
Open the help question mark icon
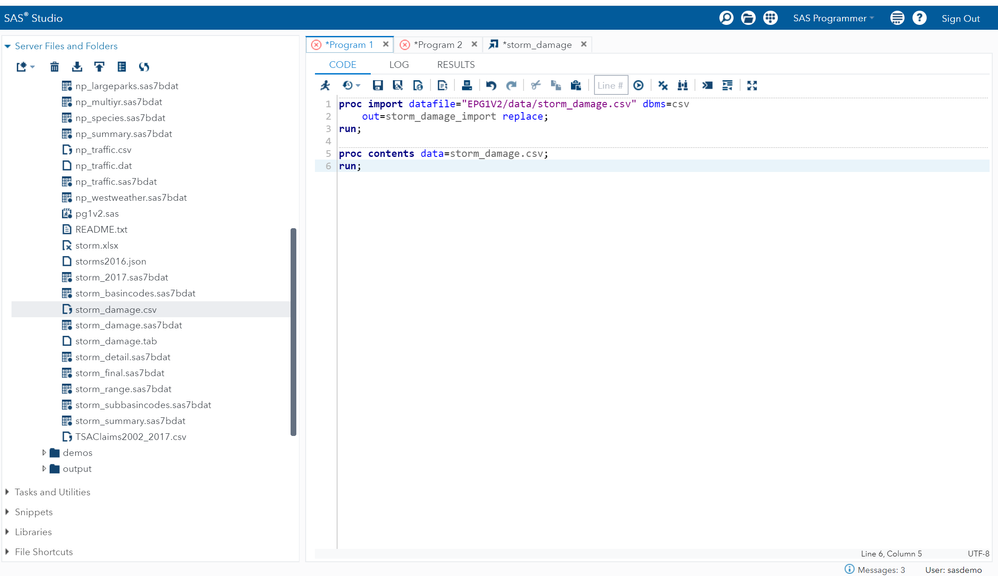919,18
